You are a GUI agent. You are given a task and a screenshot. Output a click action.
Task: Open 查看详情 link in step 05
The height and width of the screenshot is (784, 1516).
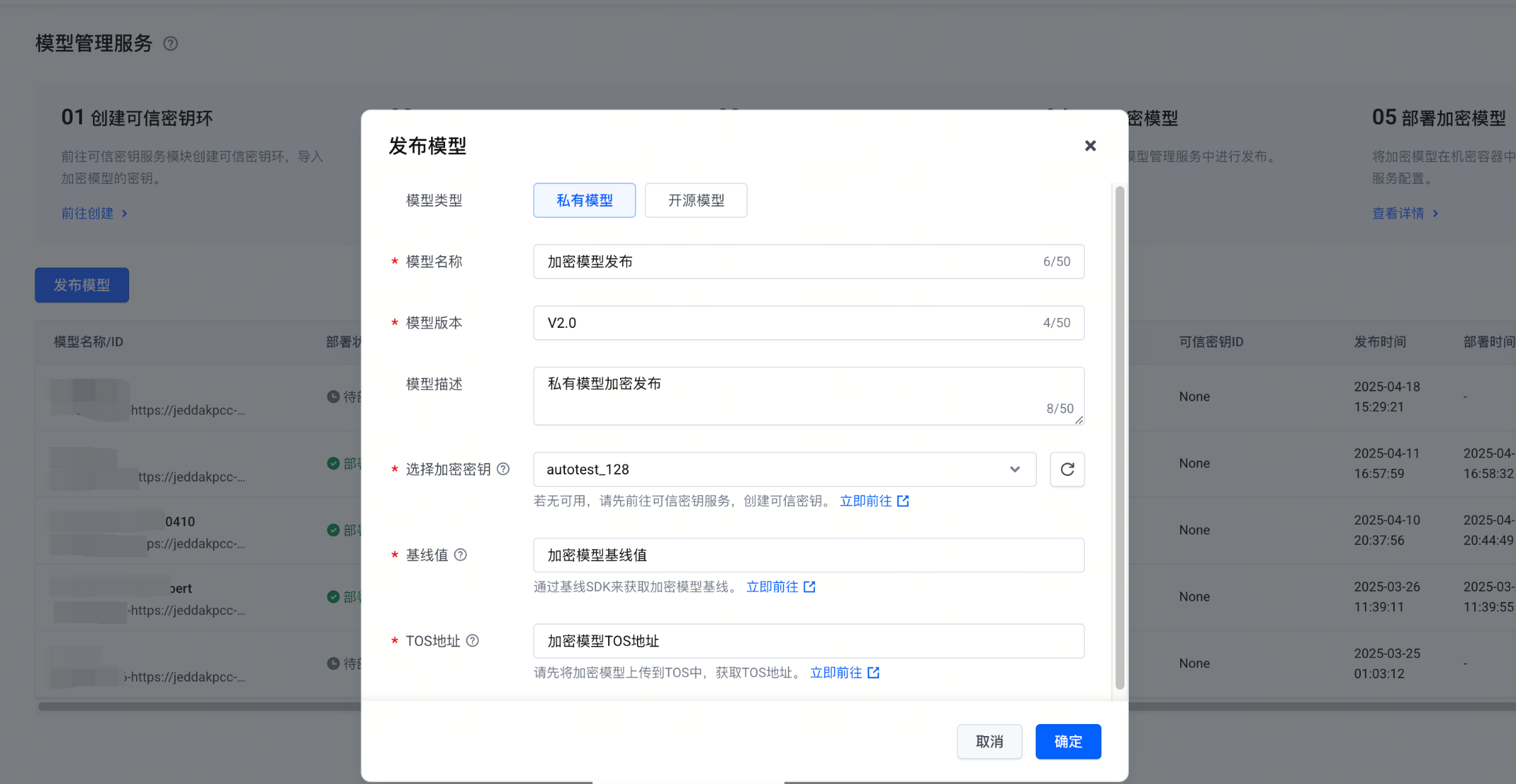[x=1405, y=213]
